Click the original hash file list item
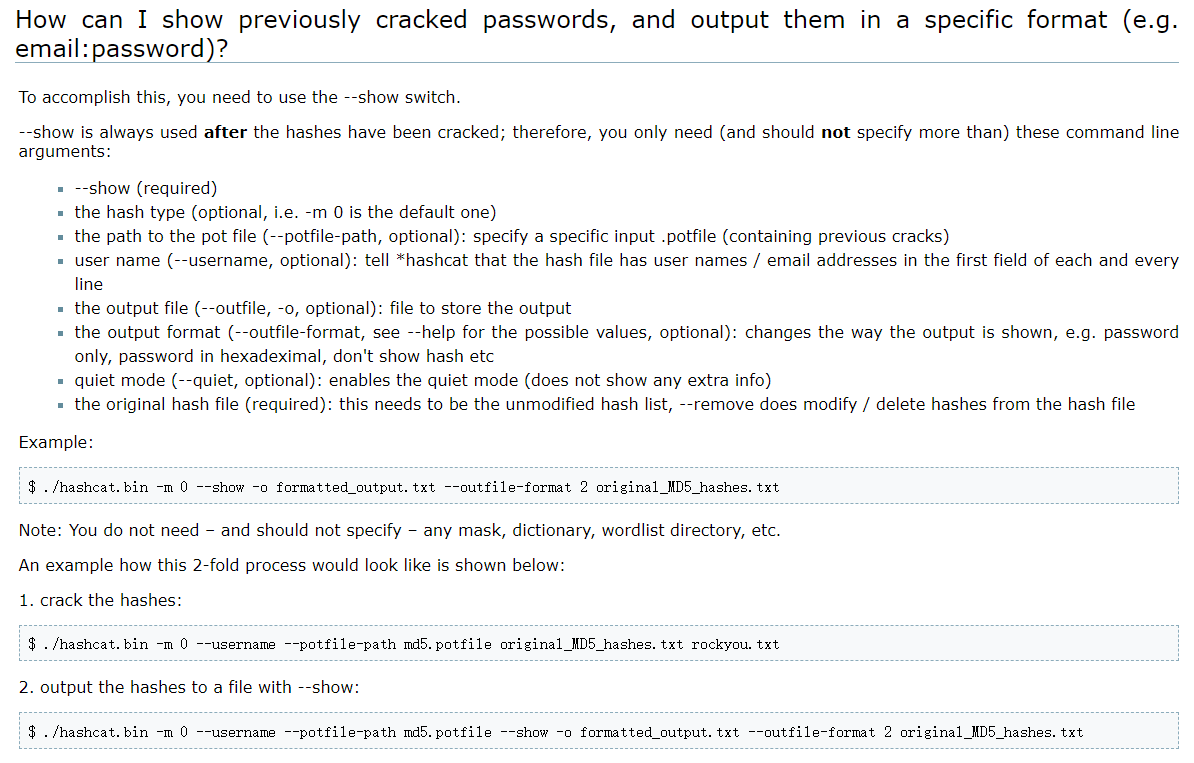 tap(604, 404)
